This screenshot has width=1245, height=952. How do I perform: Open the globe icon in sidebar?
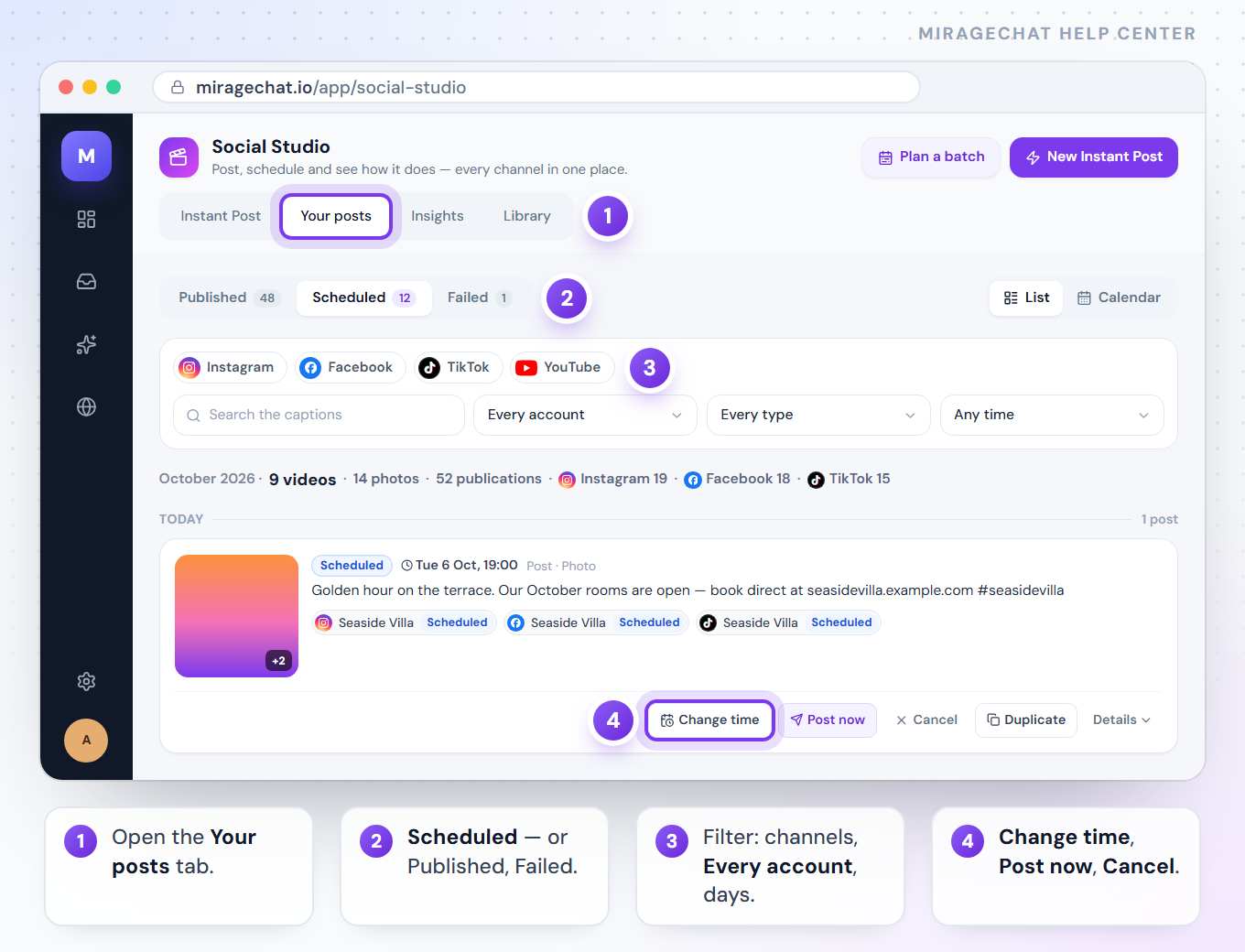pyautogui.click(x=86, y=406)
